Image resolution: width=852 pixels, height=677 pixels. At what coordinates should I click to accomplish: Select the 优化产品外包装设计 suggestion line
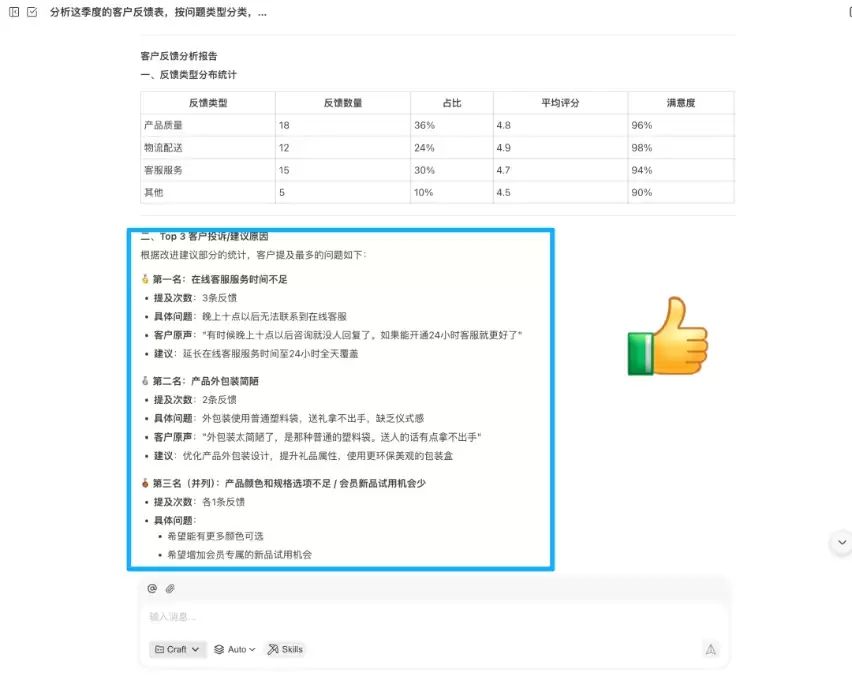tap(303, 455)
